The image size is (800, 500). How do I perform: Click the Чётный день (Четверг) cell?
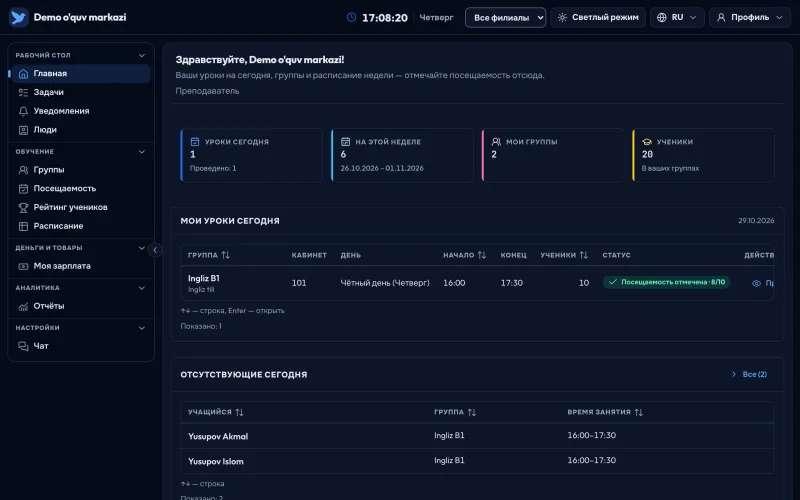point(385,283)
